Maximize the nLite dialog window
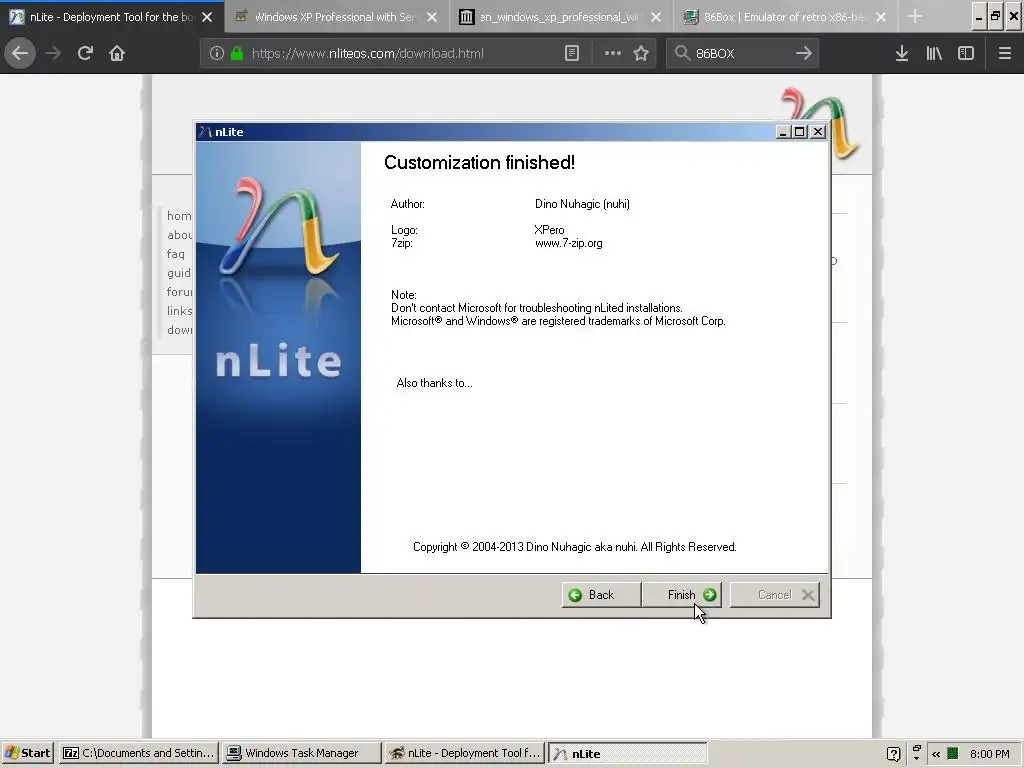 point(799,132)
